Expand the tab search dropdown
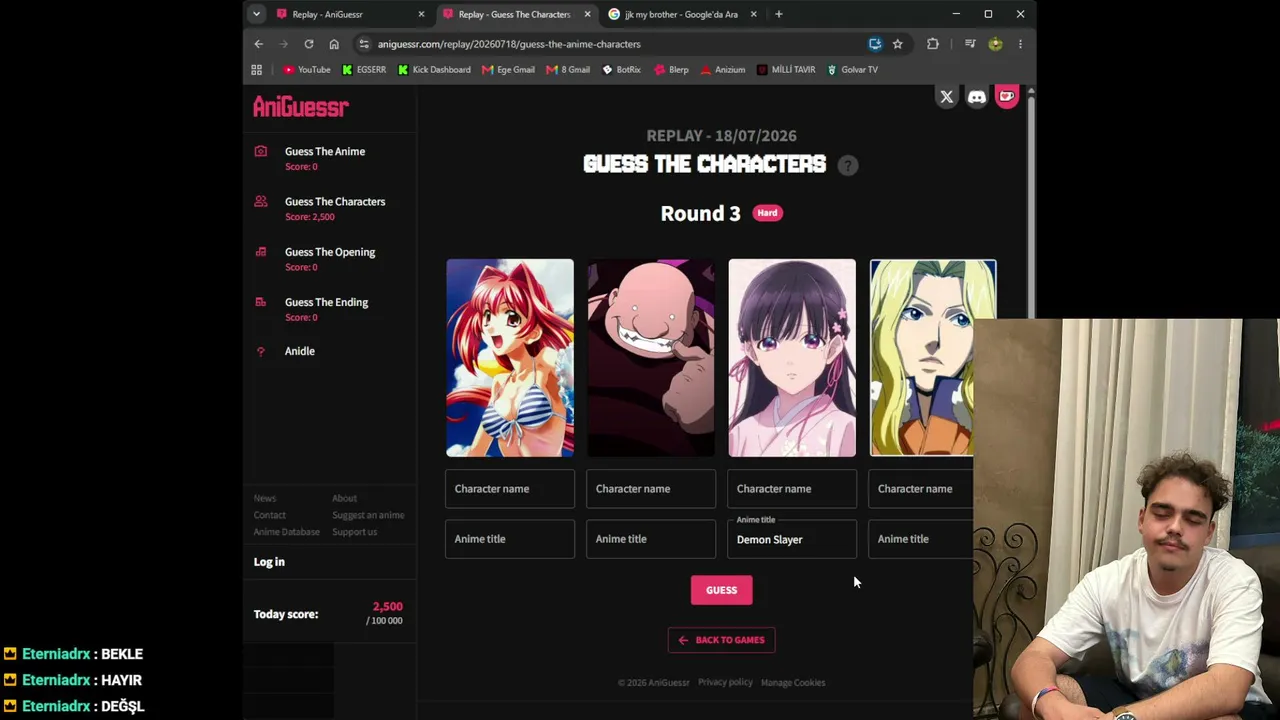The height and width of the screenshot is (720, 1280). [257, 14]
